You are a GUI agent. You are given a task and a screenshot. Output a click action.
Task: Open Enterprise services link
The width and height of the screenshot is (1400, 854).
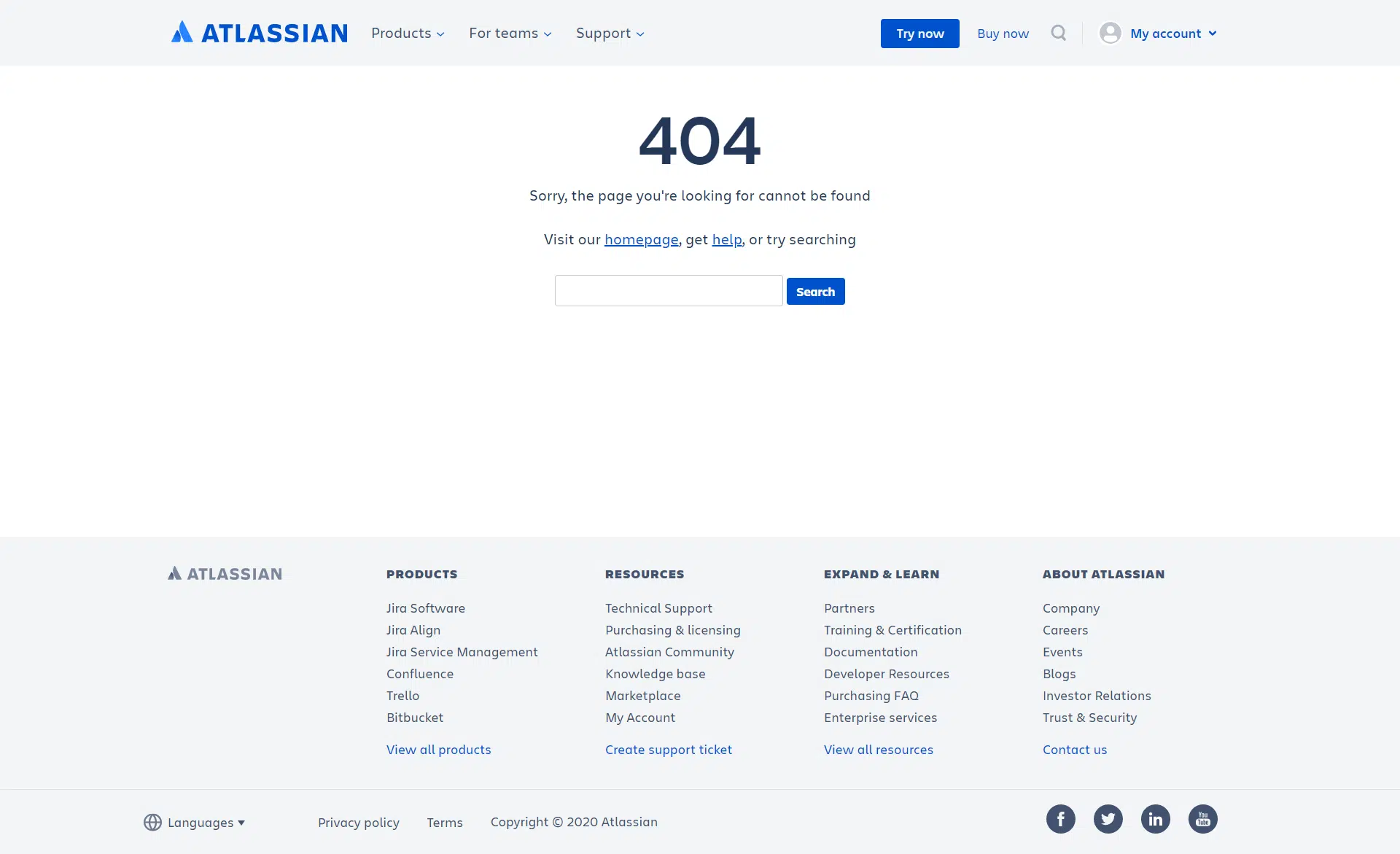click(880, 718)
